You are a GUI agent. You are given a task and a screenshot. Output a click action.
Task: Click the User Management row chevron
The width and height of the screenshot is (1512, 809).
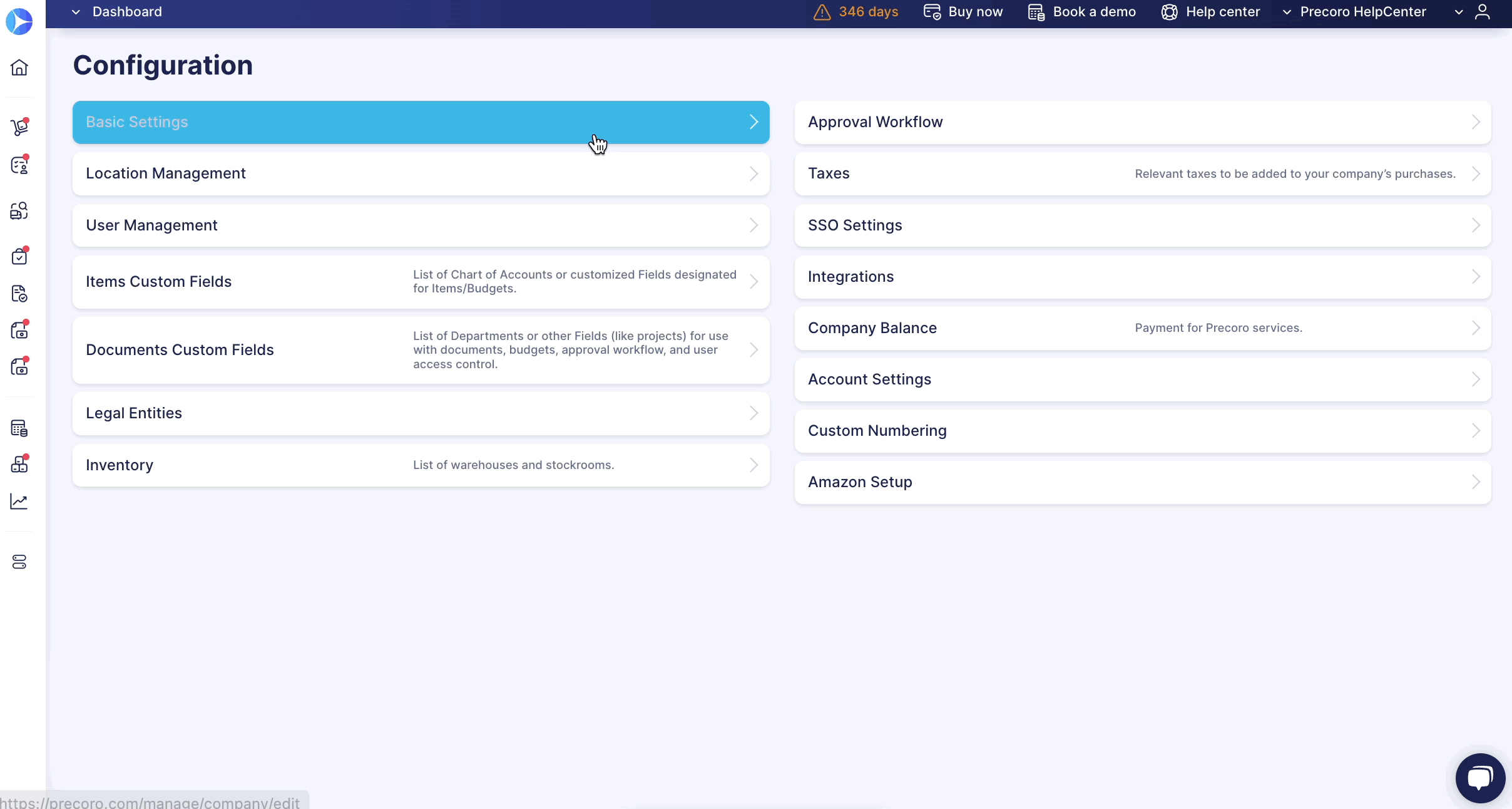753,225
